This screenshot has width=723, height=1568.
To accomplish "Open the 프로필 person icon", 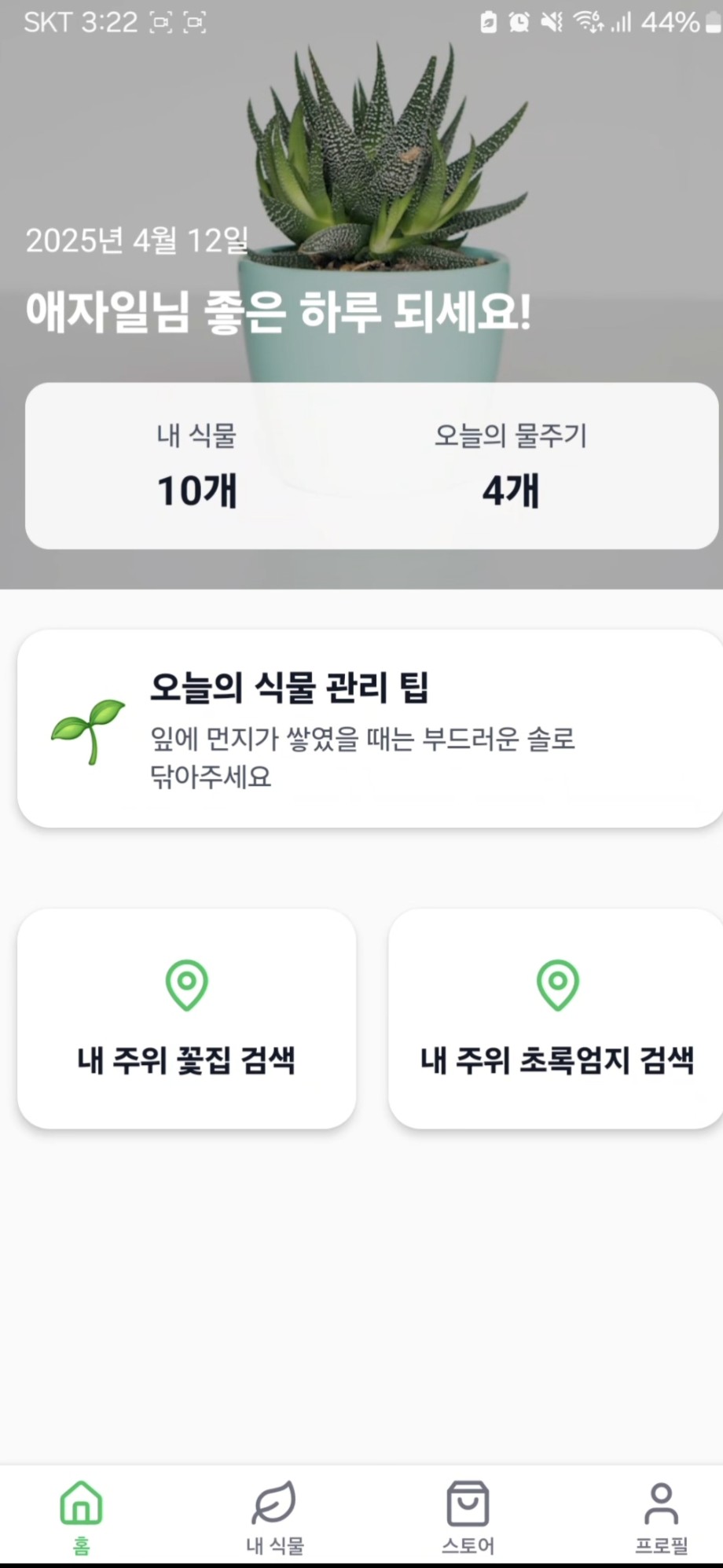I will pyautogui.click(x=662, y=1503).
